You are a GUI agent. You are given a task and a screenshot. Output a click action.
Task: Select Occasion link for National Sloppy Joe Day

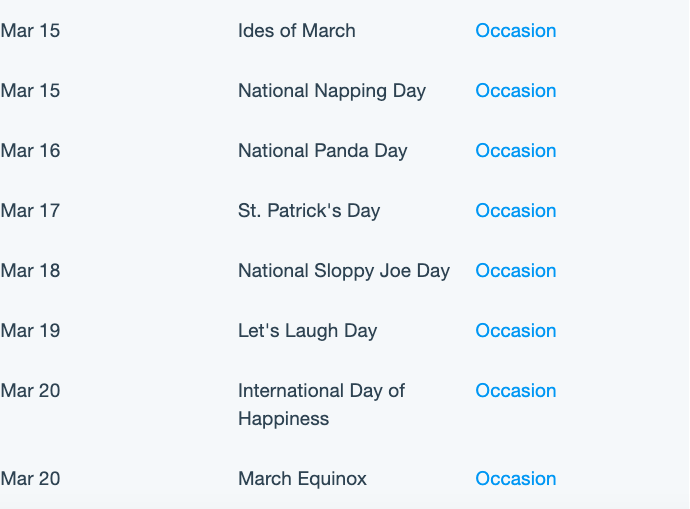[x=516, y=271]
